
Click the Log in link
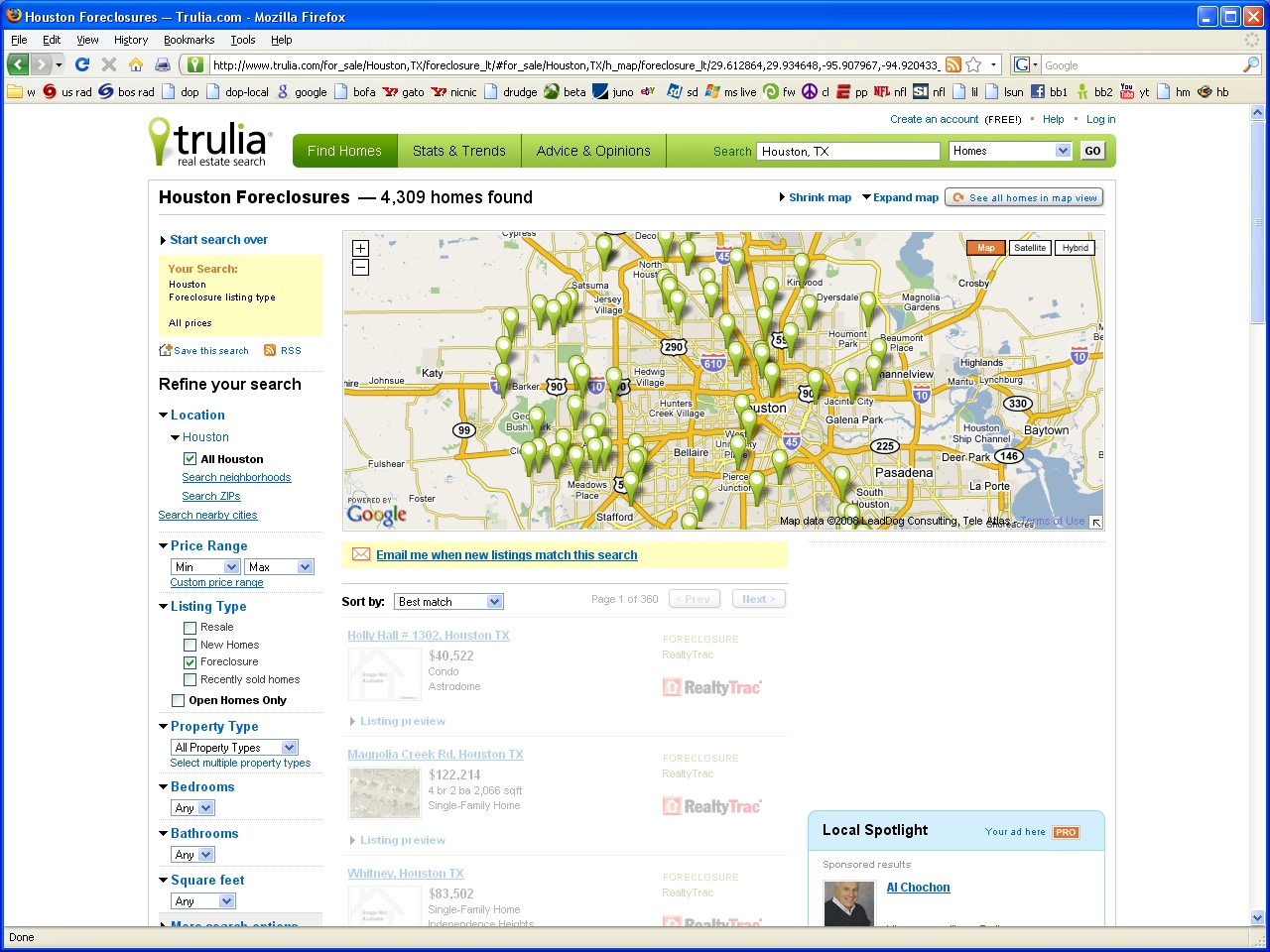(1100, 119)
